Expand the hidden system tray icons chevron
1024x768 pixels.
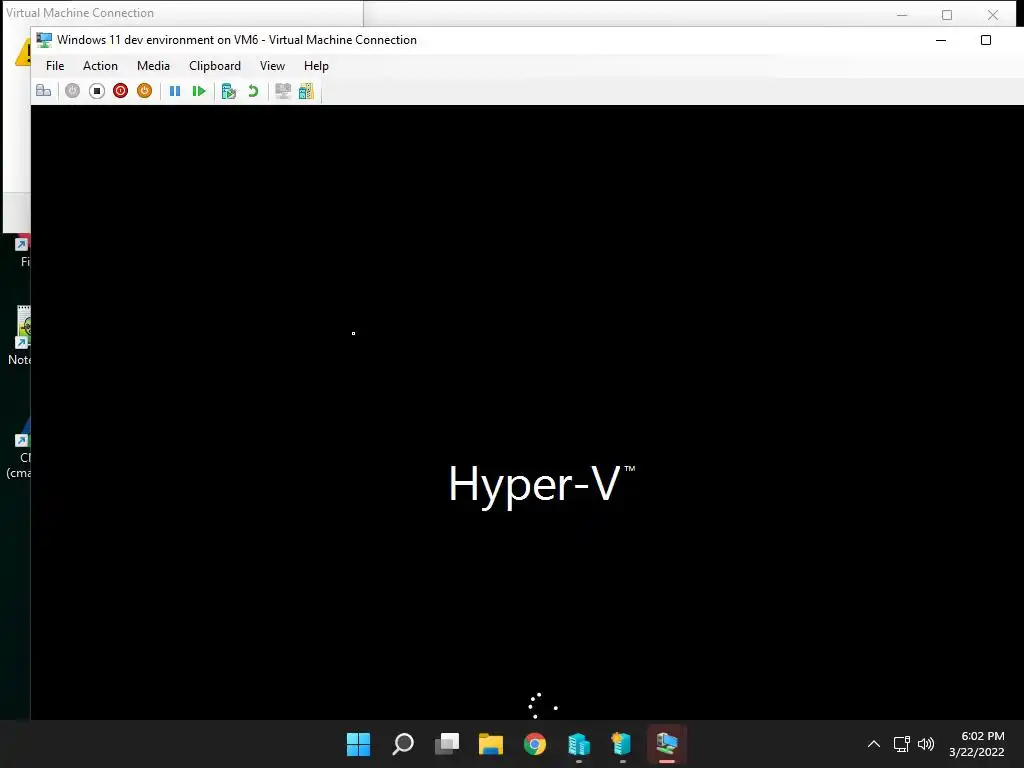tap(874, 744)
